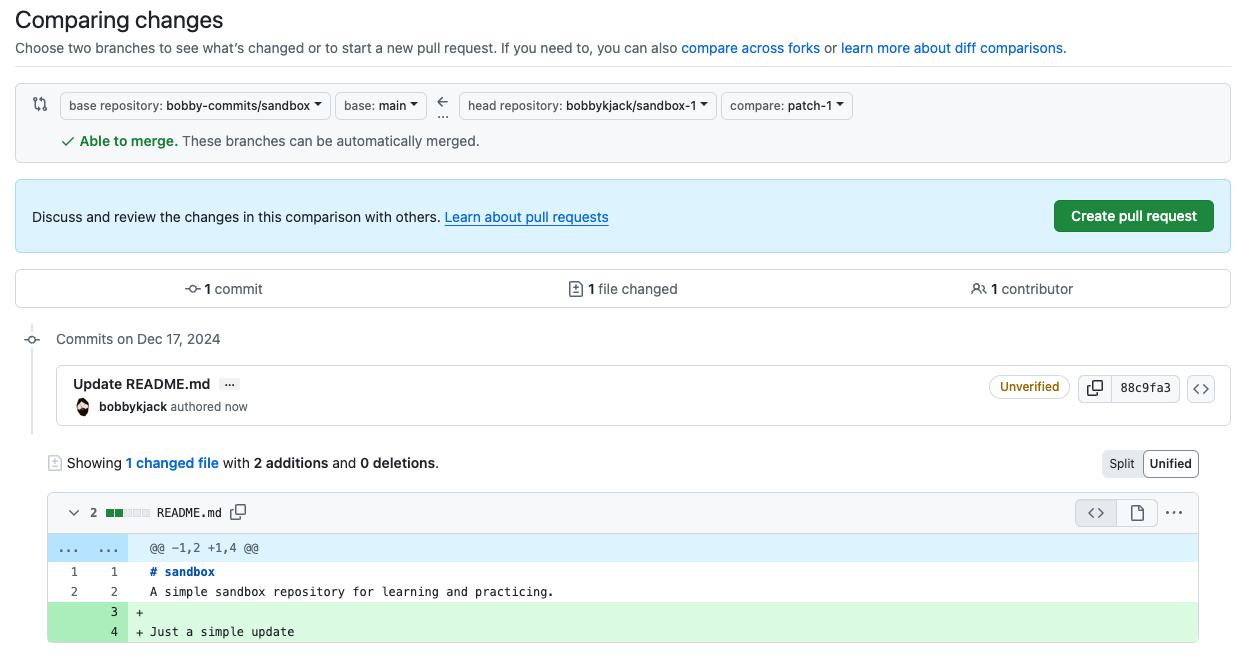Click the swap base and head icon

tap(39, 104)
